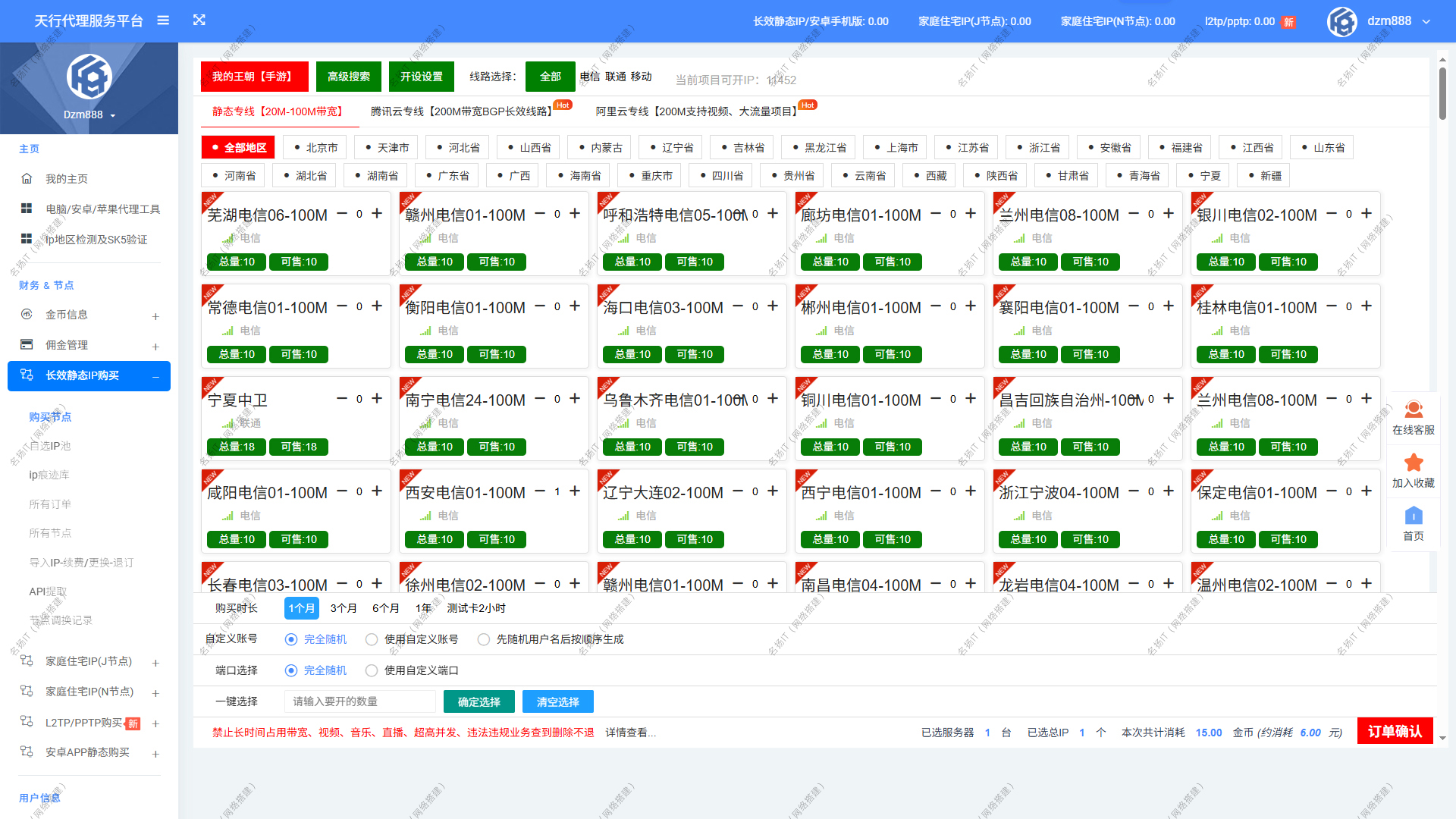Click the 长效静态IP购买 sidebar icon

point(27,375)
